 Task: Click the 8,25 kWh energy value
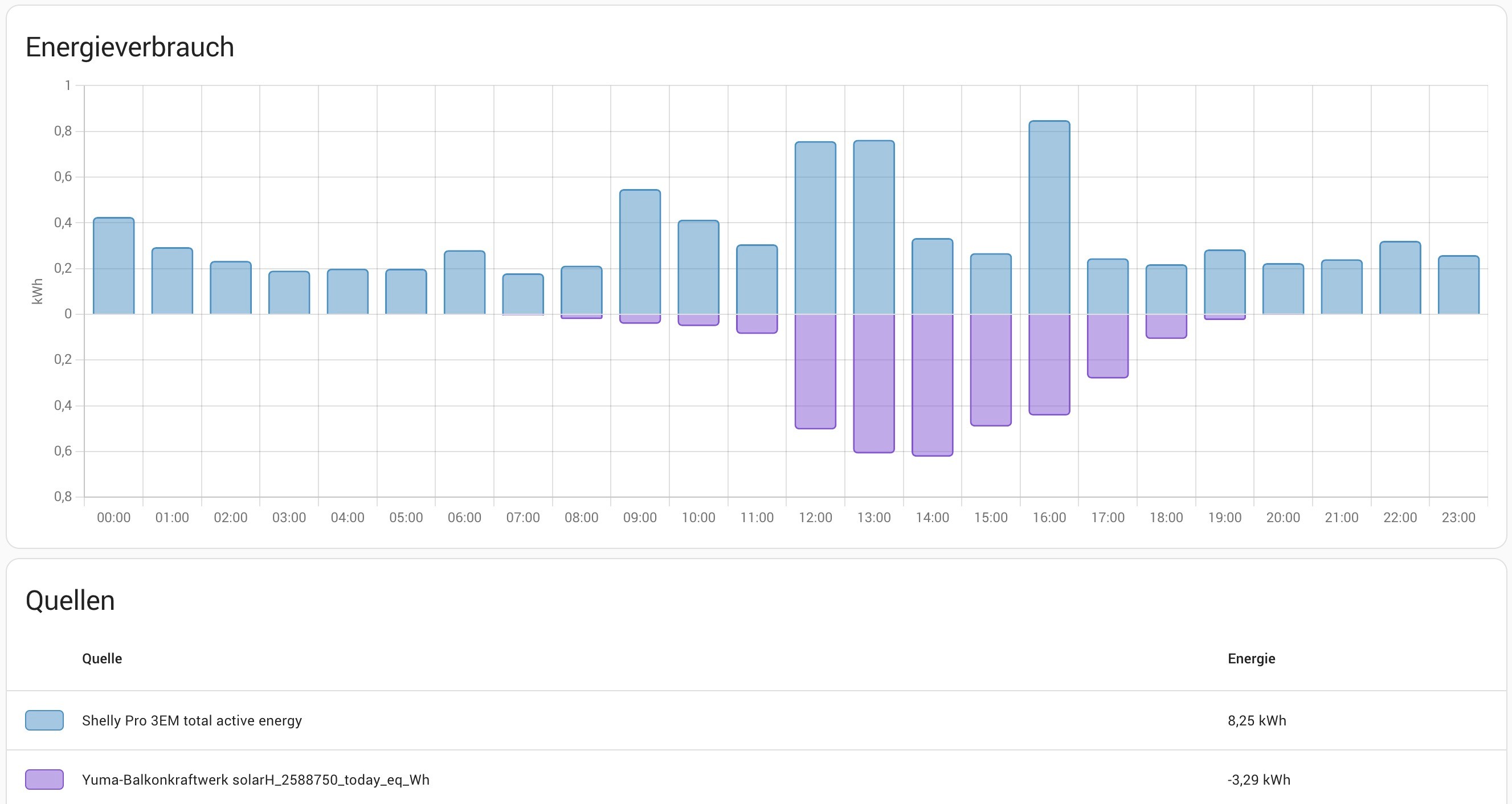click(x=1257, y=720)
